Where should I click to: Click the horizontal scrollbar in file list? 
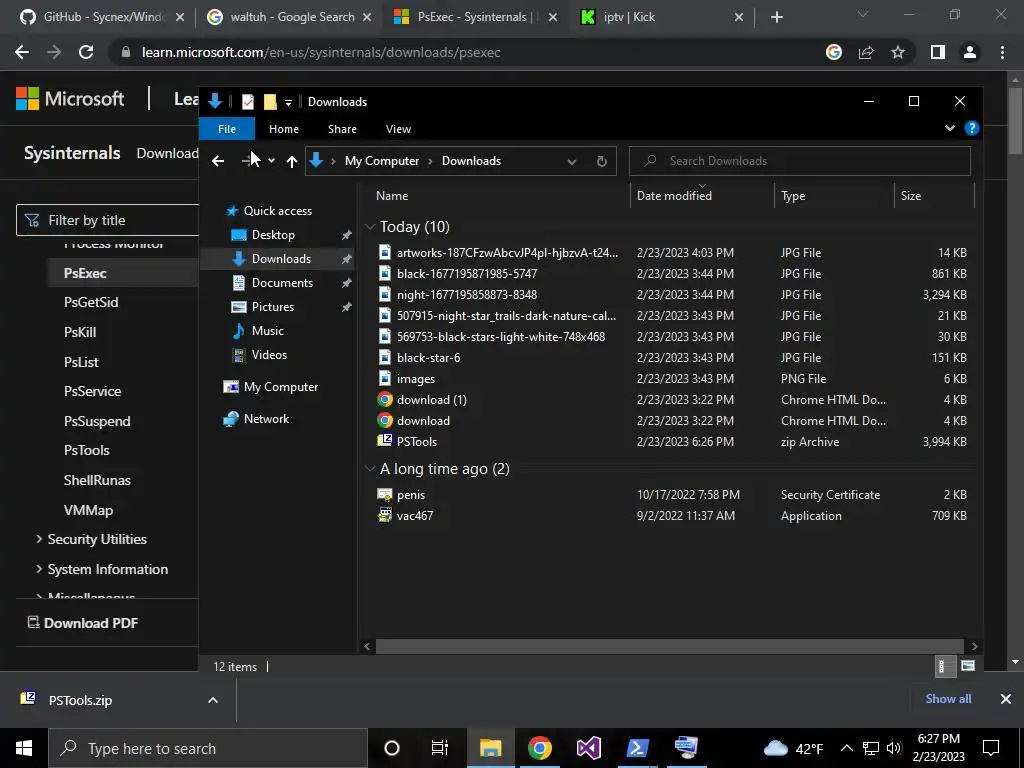(669, 646)
